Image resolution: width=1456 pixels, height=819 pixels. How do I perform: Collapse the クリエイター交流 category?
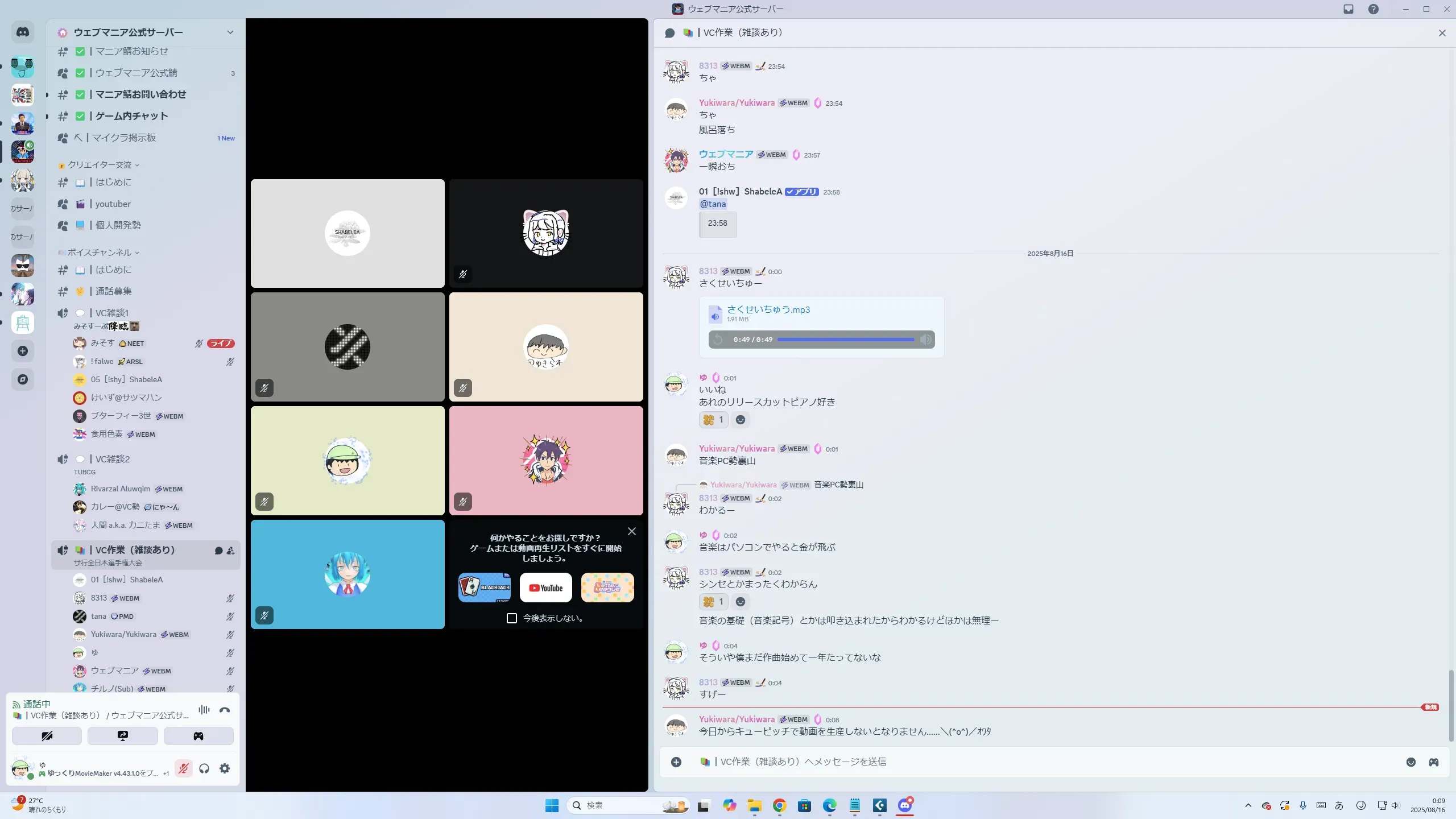click(x=100, y=165)
